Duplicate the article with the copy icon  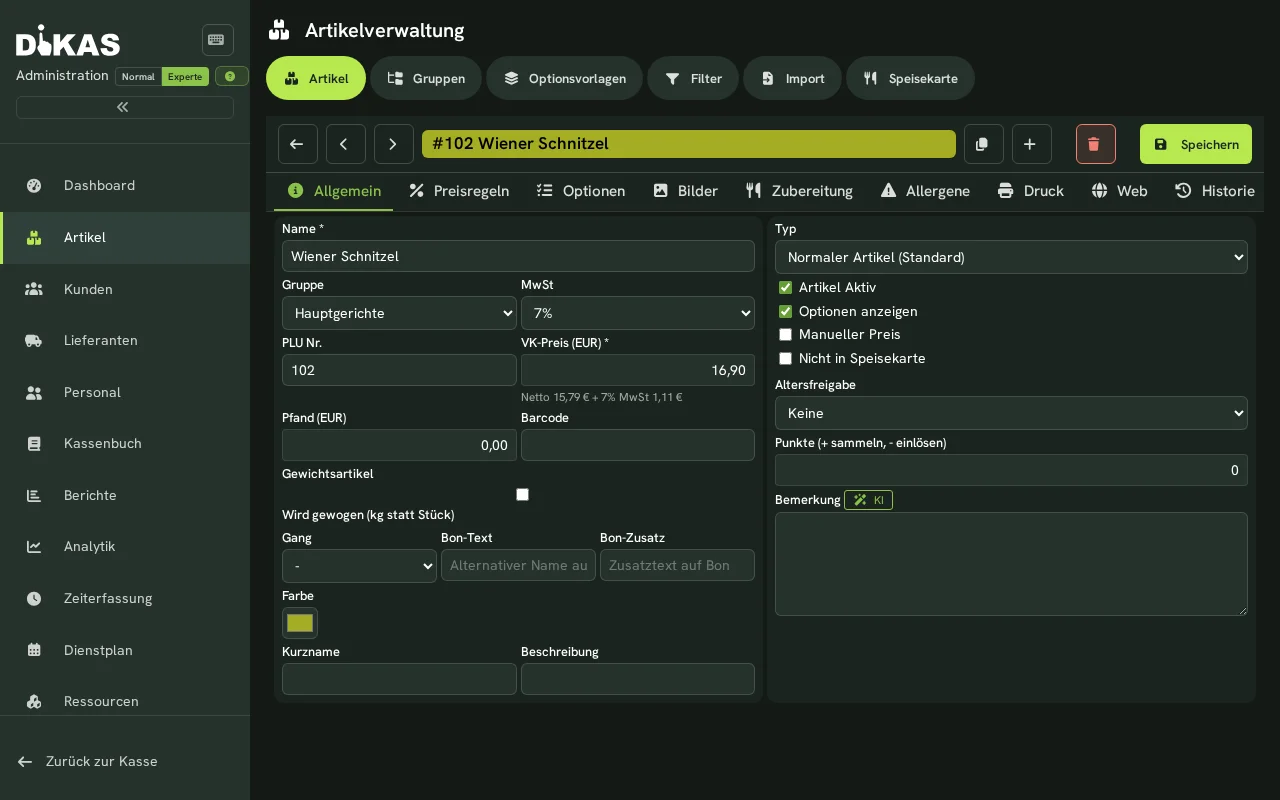(984, 144)
